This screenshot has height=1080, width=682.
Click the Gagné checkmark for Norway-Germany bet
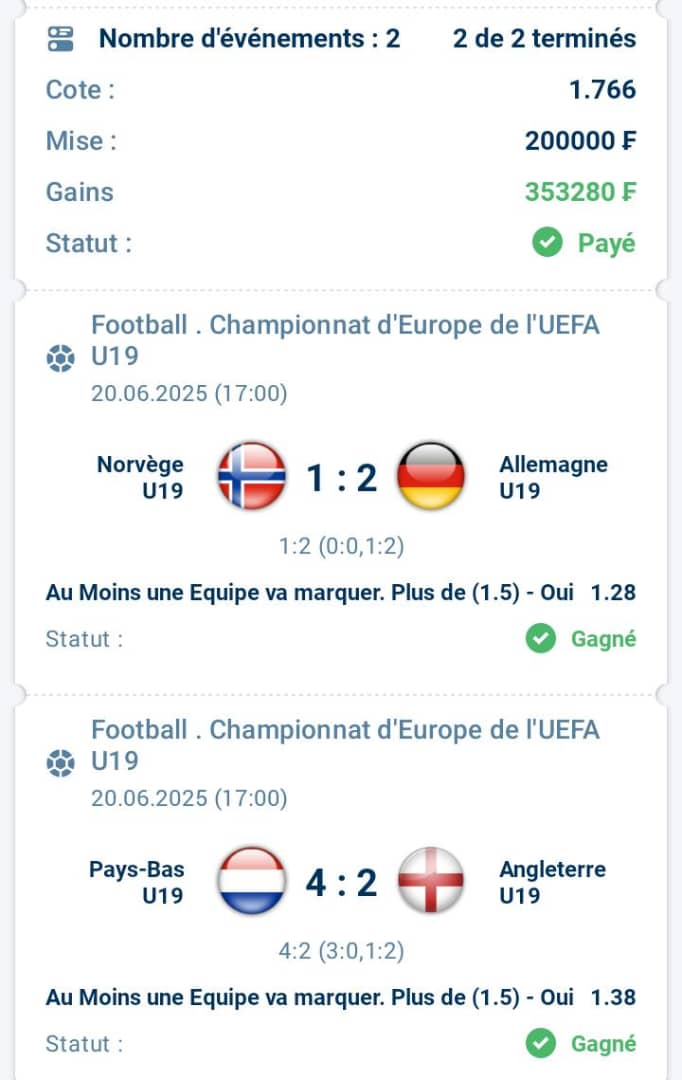[541, 638]
